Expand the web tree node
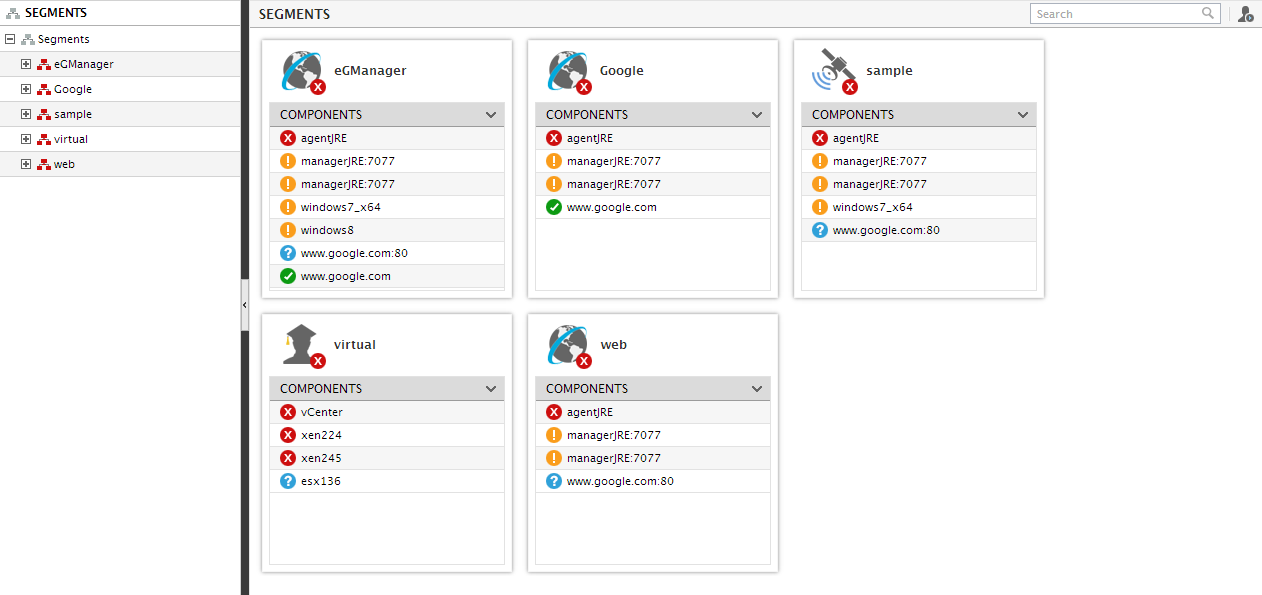This screenshot has width=1262, height=595. (x=26, y=164)
